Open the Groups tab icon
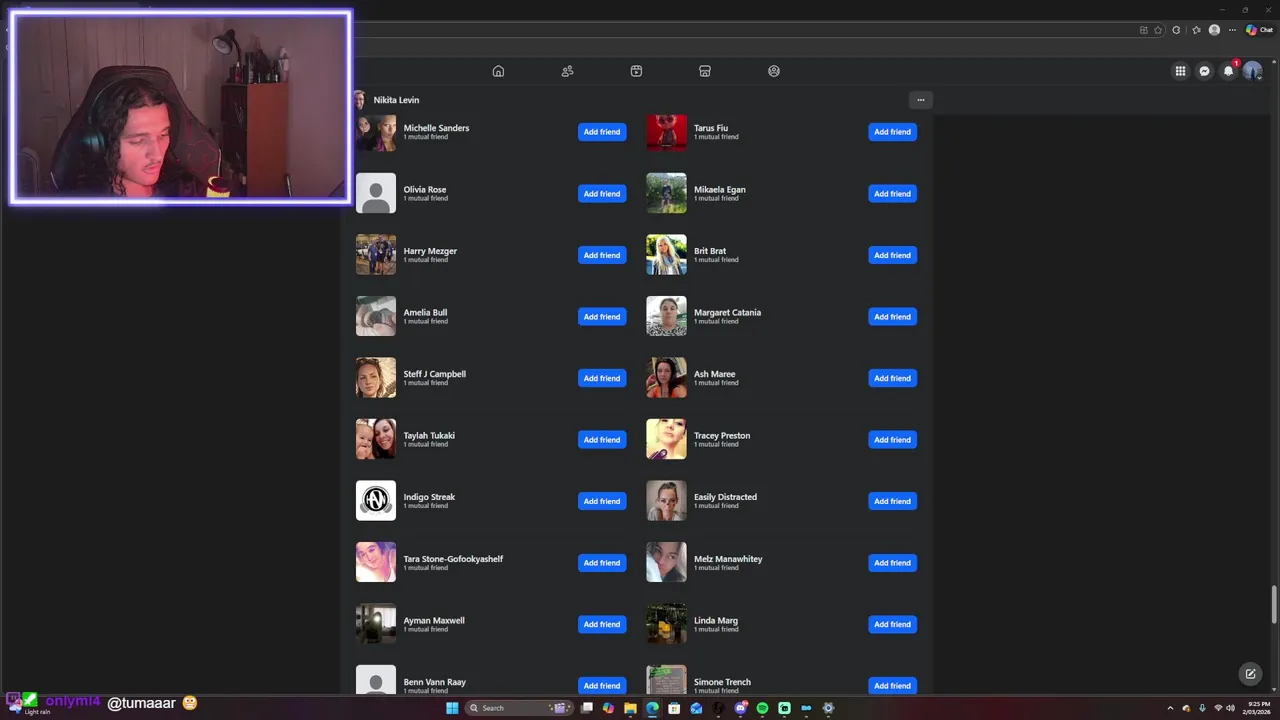Image resolution: width=1280 pixels, height=720 pixels. pos(774,71)
